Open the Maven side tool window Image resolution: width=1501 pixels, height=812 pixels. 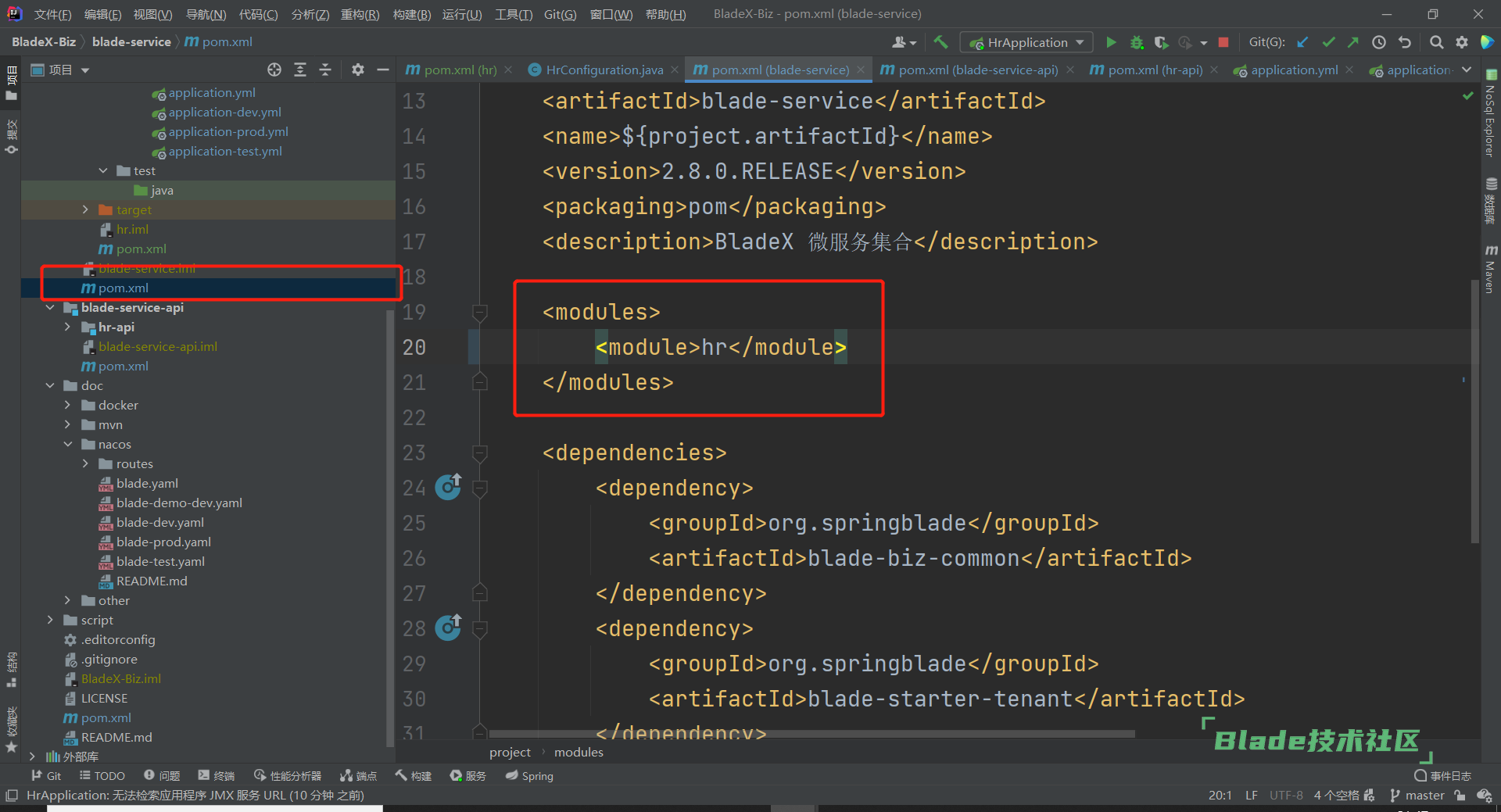point(1491,269)
